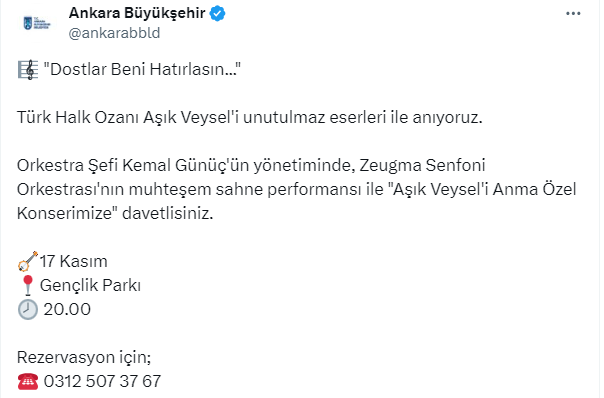Click the "Rezervasyon için;" text
Image resolution: width=604 pixels, height=398 pixels.
tap(84, 358)
